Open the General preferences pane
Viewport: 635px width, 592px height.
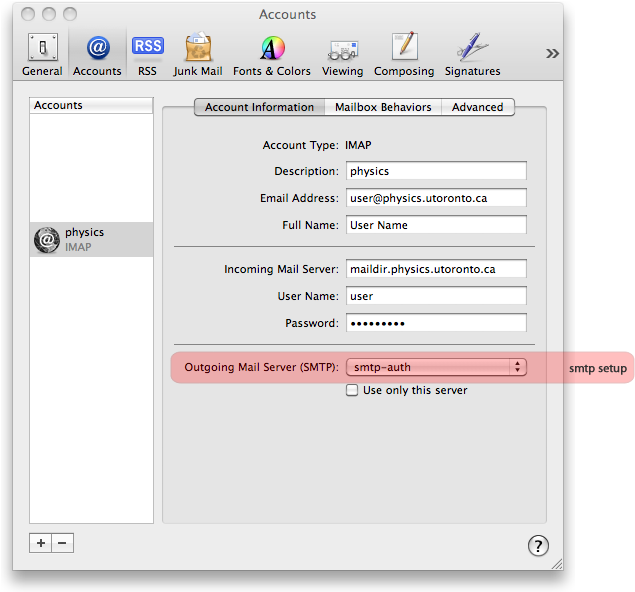[42, 55]
